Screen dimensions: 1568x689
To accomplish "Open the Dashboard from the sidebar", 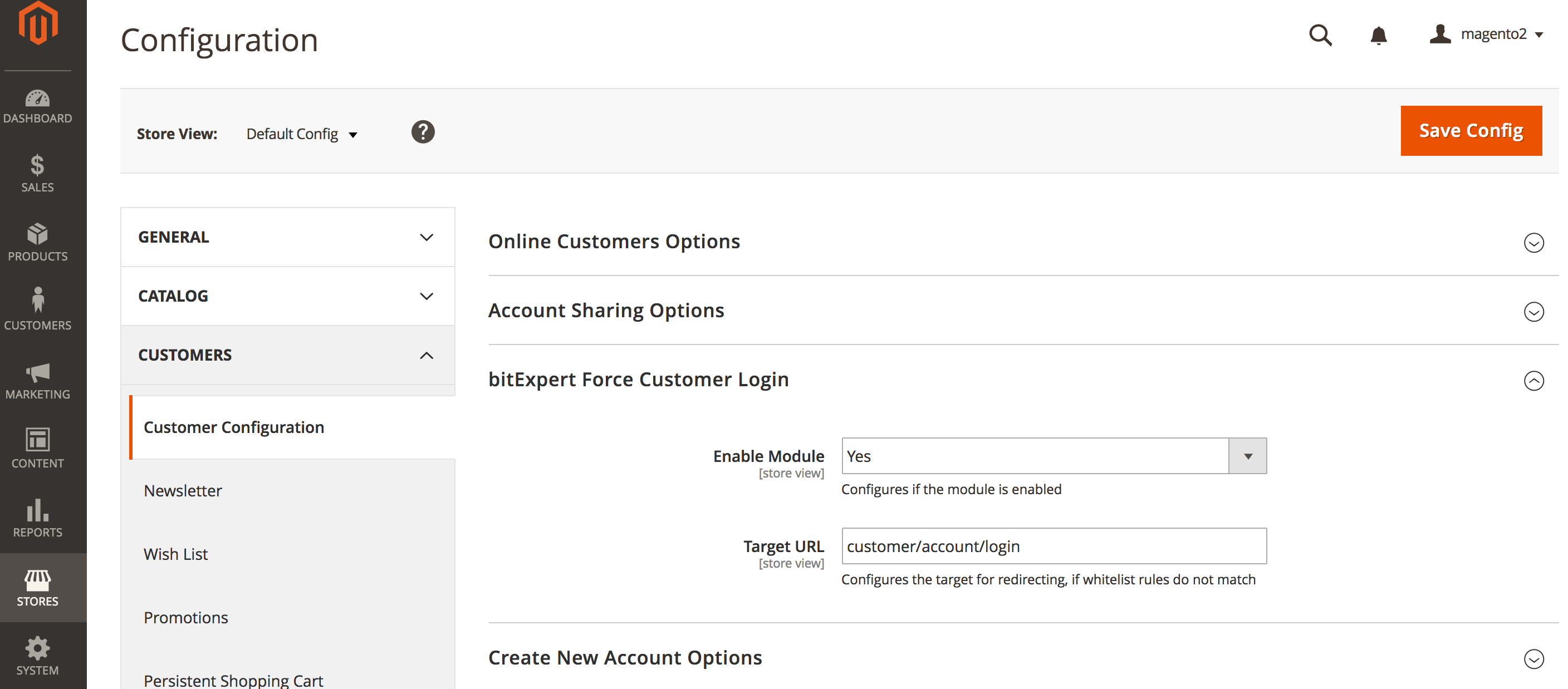I will [x=37, y=105].
